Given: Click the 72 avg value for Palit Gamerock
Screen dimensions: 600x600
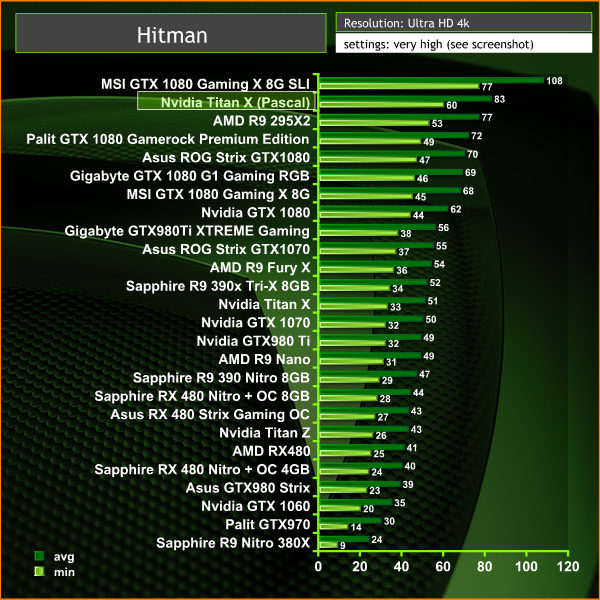Looking at the screenshot, I should point(476,136).
